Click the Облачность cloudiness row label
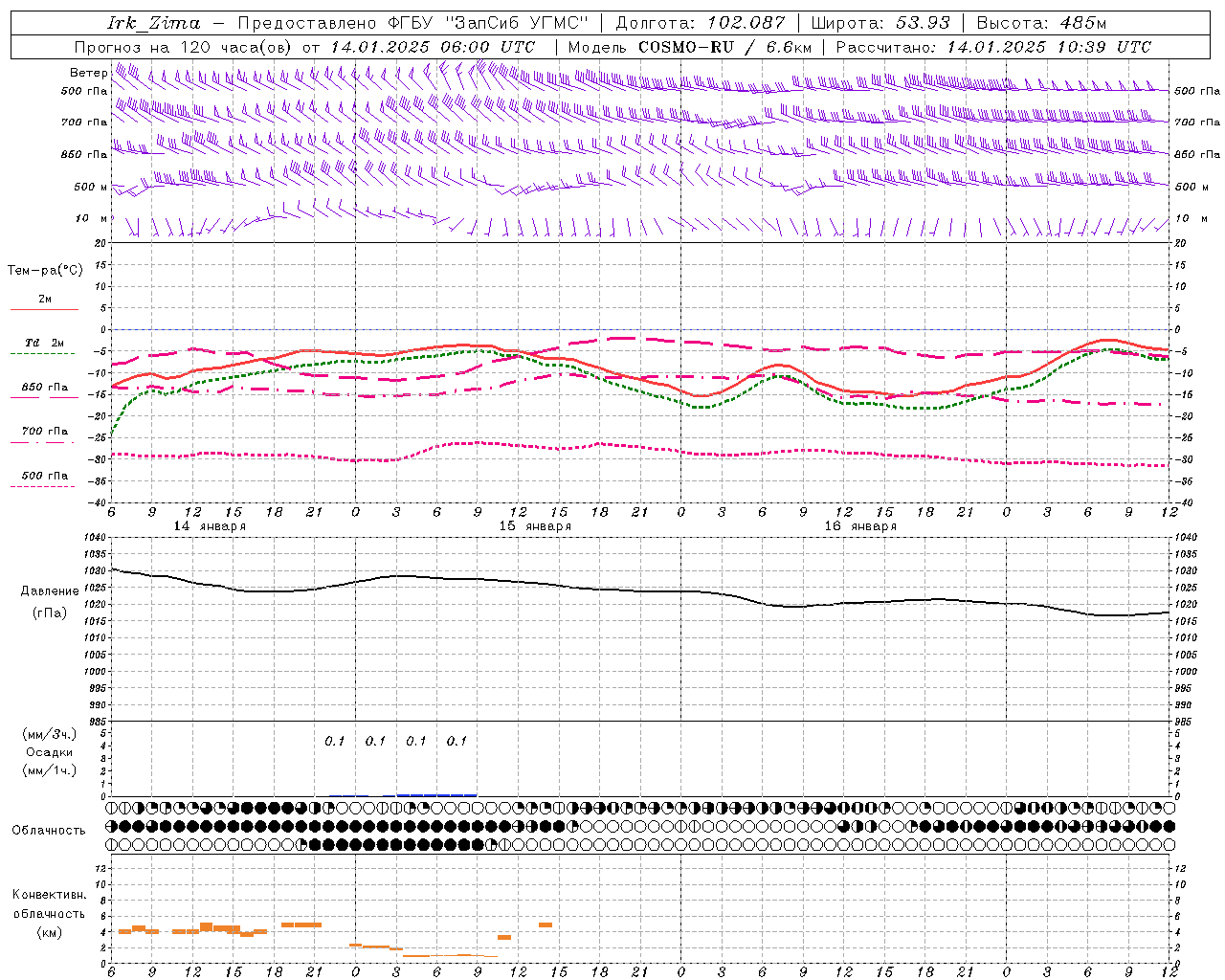The width and height of the screenshot is (1225, 980). (x=49, y=830)
